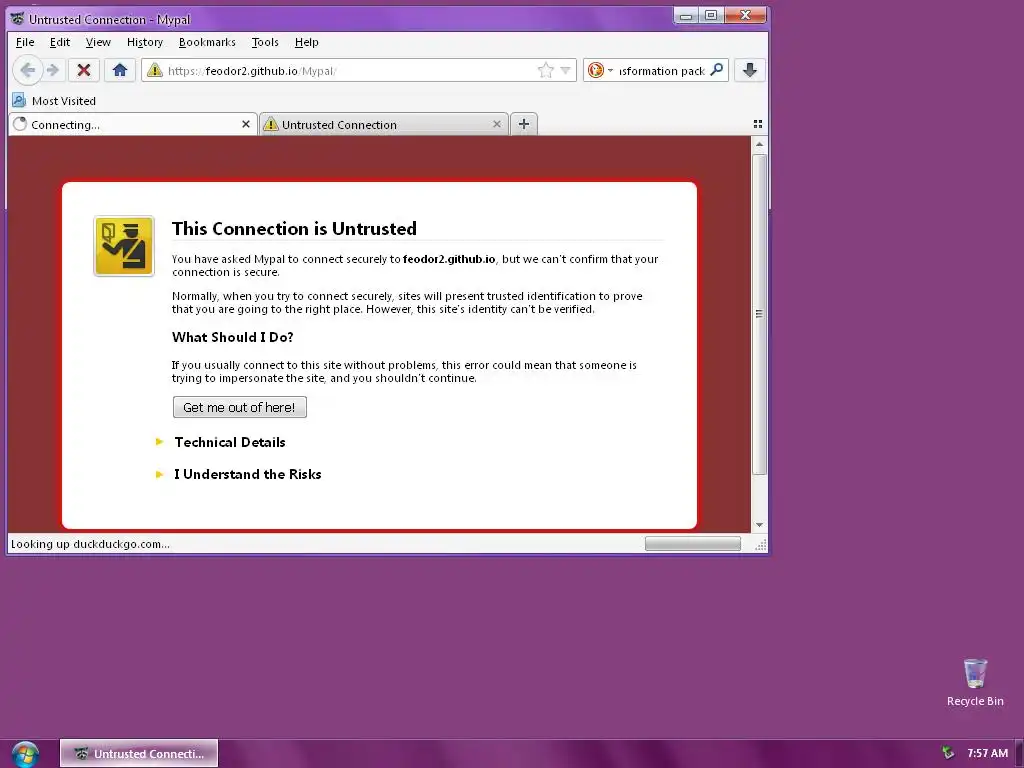Open the Windows Start menu
Viewport: 1024px width, 768px height.
coord(25,754)
